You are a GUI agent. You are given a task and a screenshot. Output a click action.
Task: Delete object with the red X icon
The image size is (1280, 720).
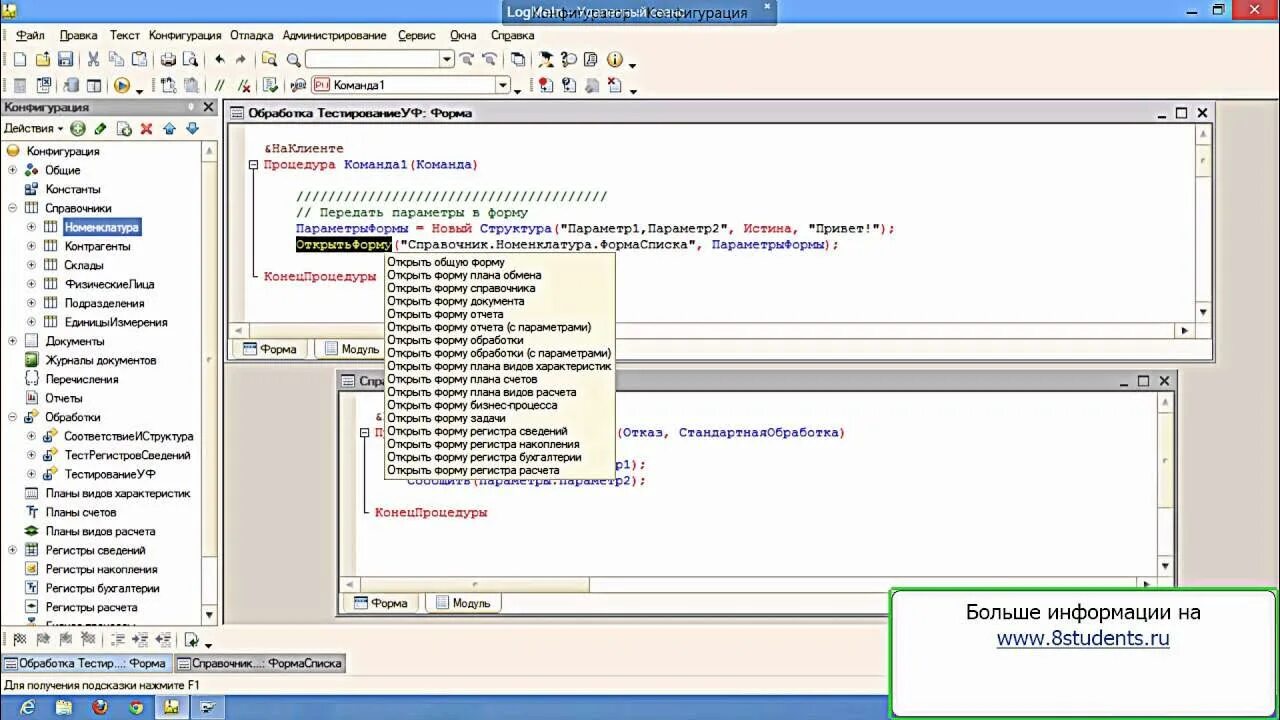(146, 129)
